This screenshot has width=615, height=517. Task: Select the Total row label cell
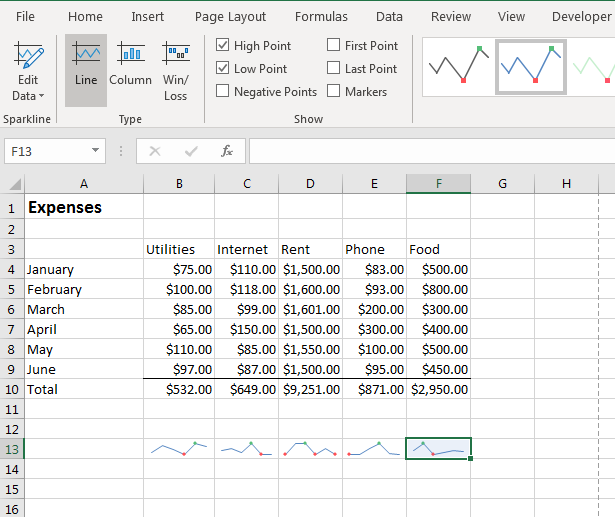click(84, 389)
